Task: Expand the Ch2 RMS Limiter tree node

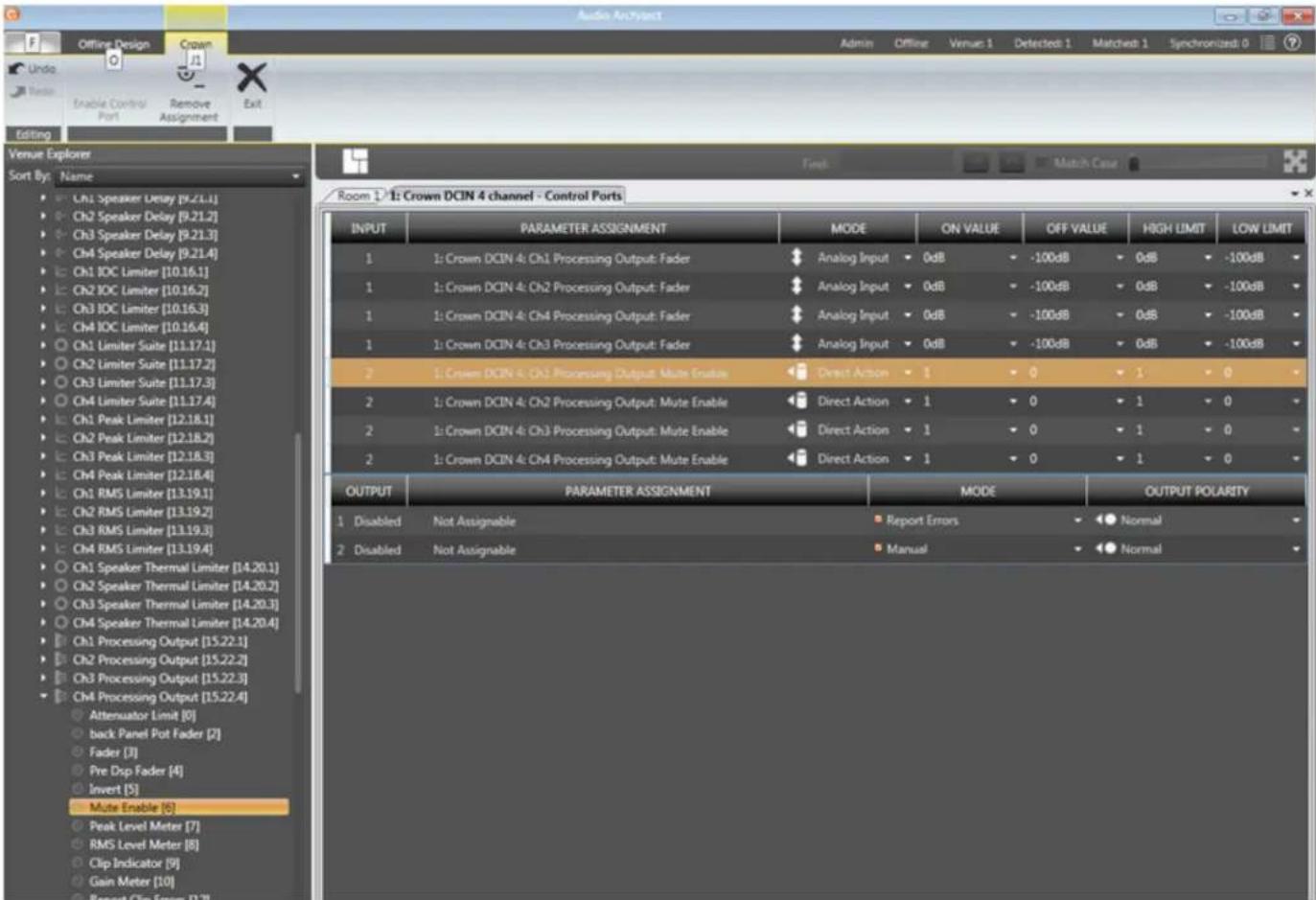Action: point(43,512)
